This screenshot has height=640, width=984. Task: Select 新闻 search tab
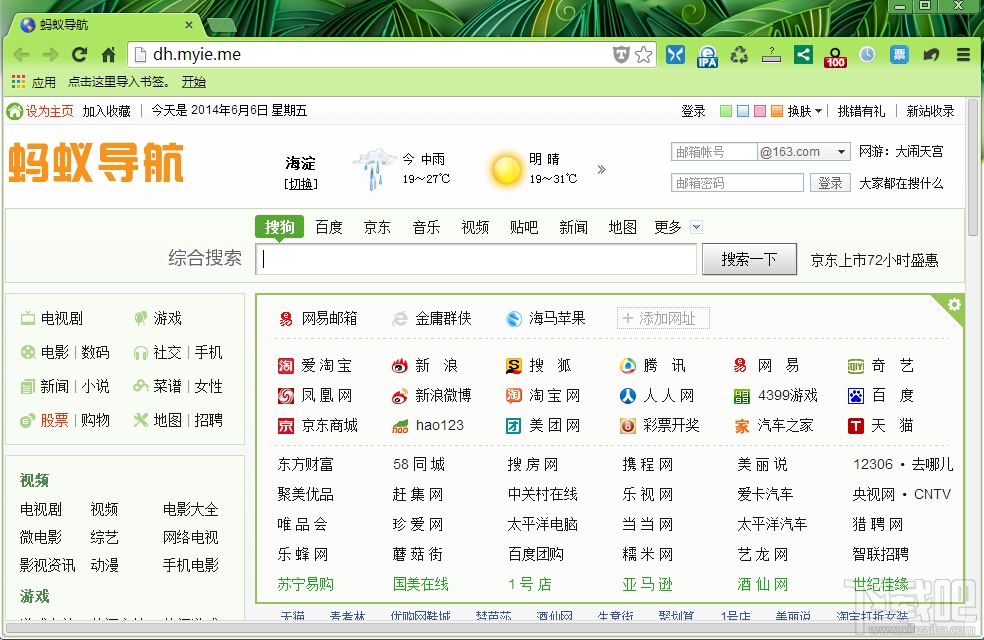pos(574,227)
